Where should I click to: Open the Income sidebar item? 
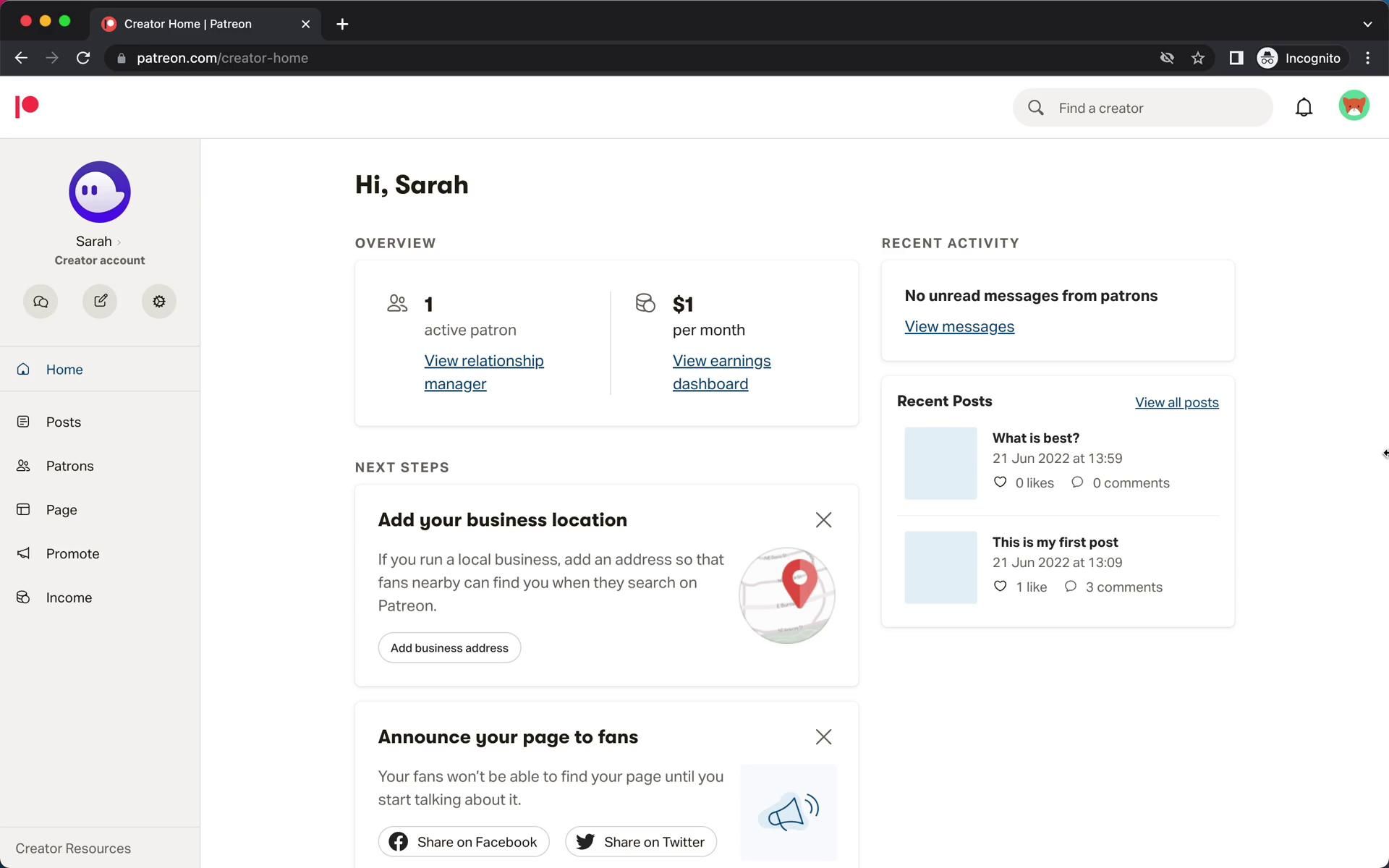(69, 597)
